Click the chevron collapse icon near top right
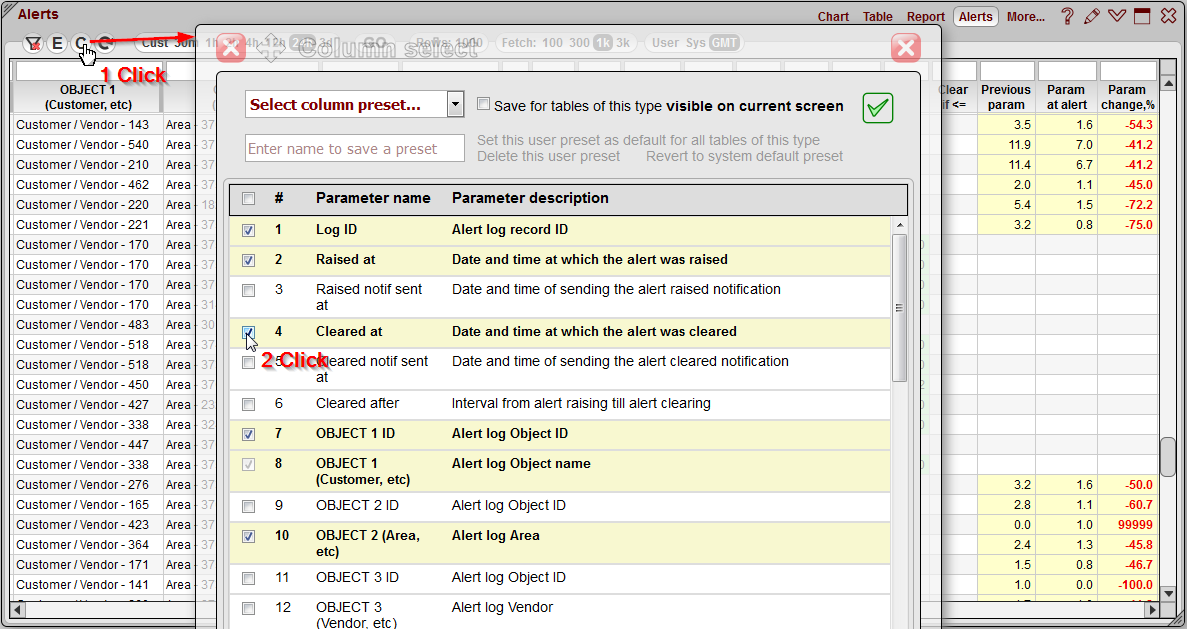 click(1117, 17)
